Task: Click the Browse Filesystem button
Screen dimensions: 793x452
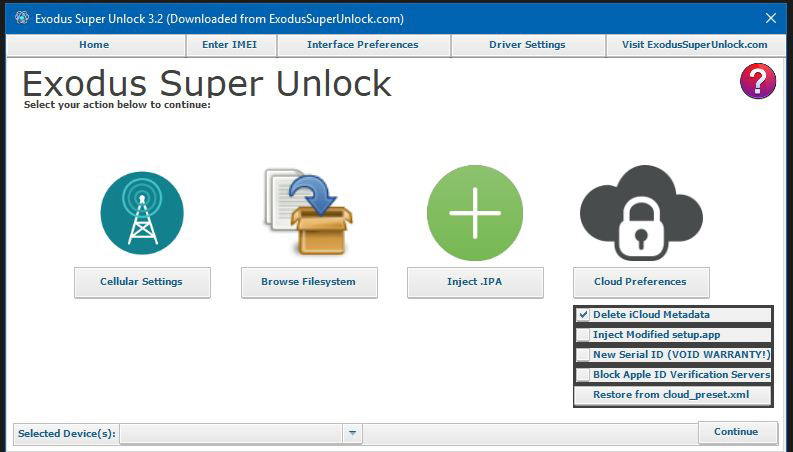Action: [309, 282]
